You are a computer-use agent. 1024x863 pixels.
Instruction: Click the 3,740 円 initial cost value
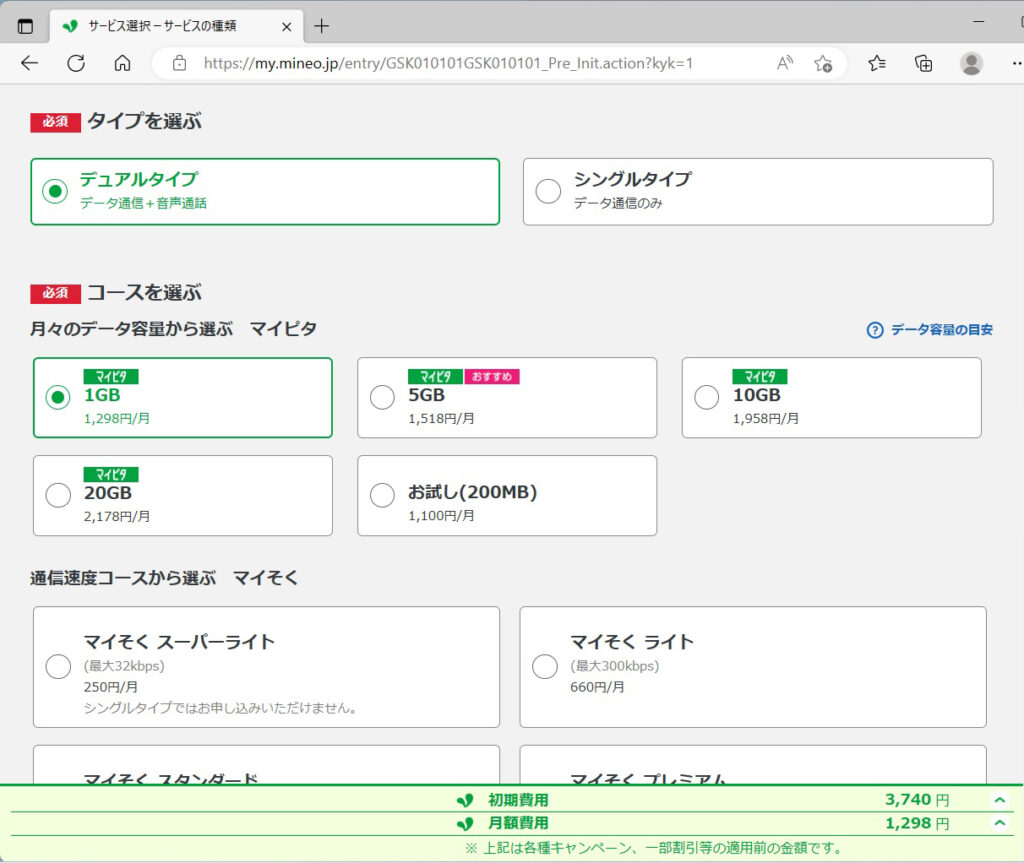click(x=917, y=800)
